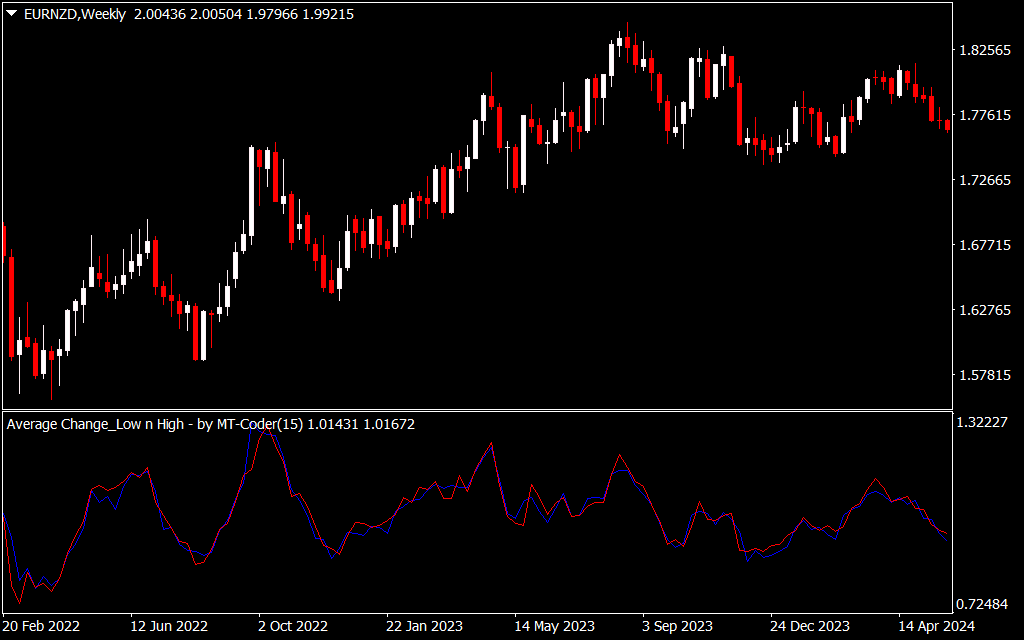This screenshot has height=640, width=1024.
Task: Select the 12 Jun 2022 date label
Action: 168,626
